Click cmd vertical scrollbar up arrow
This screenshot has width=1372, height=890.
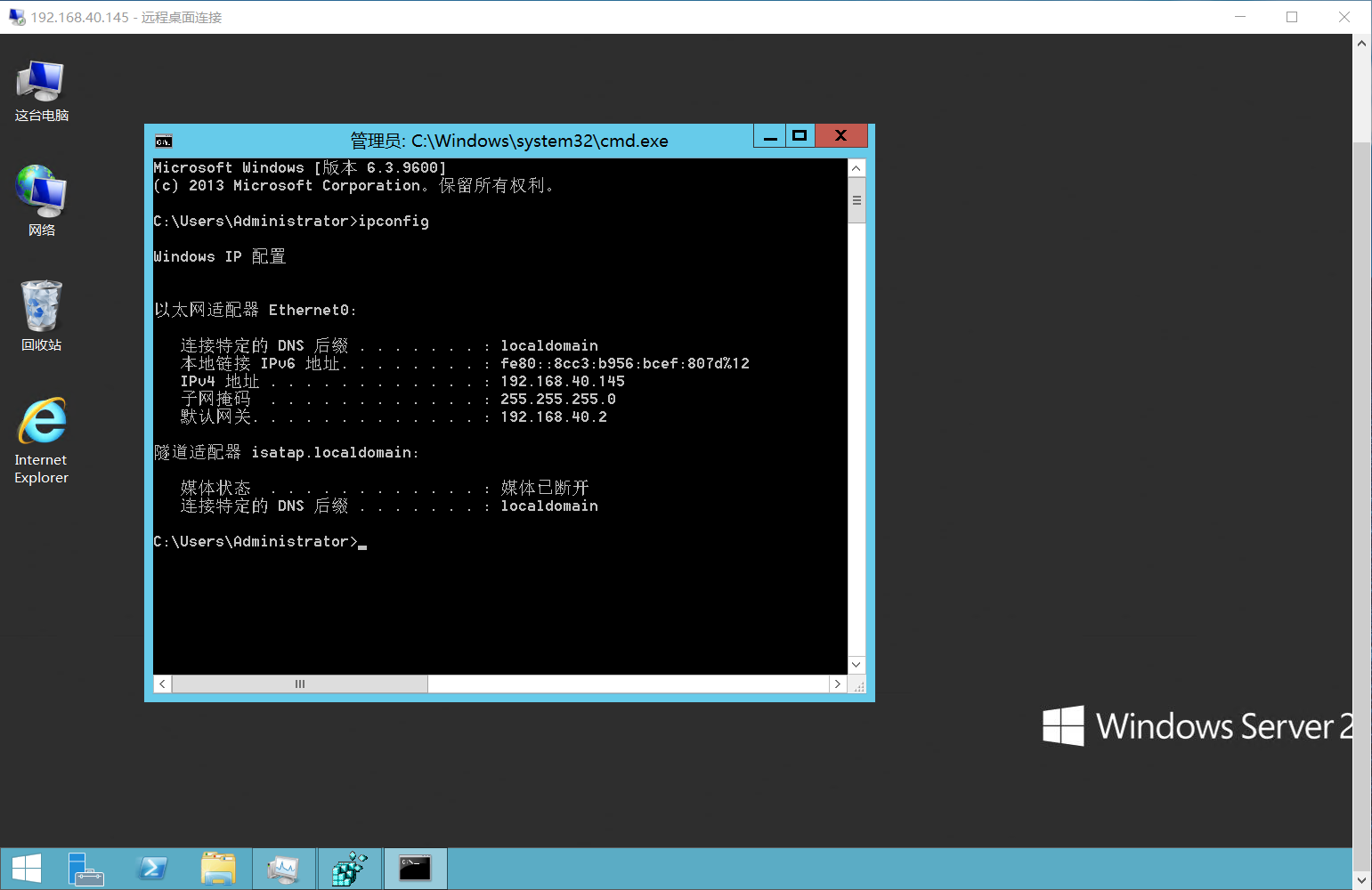click(856, 168)
